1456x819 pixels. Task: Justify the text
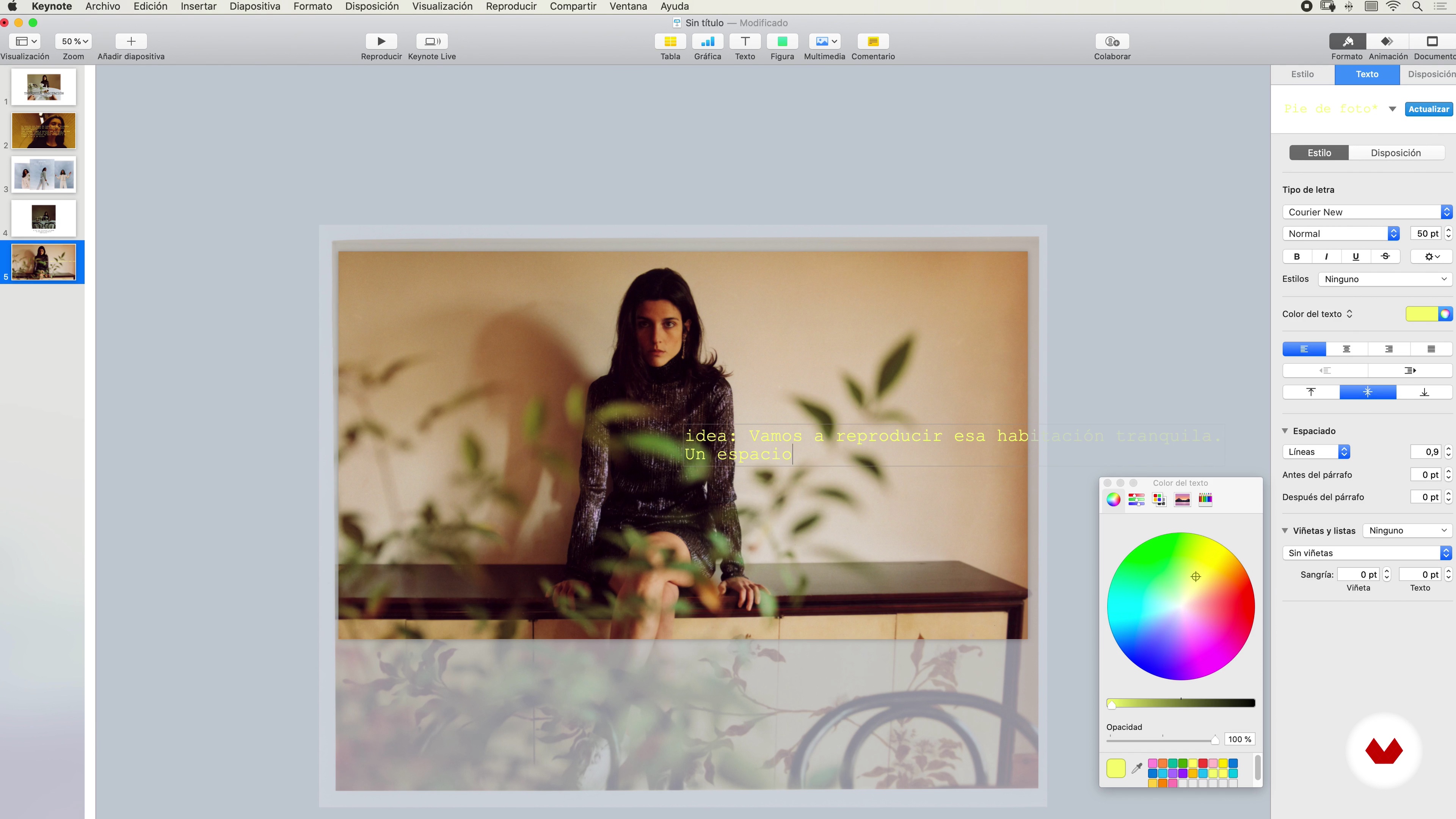click(x=1431, y=349)
